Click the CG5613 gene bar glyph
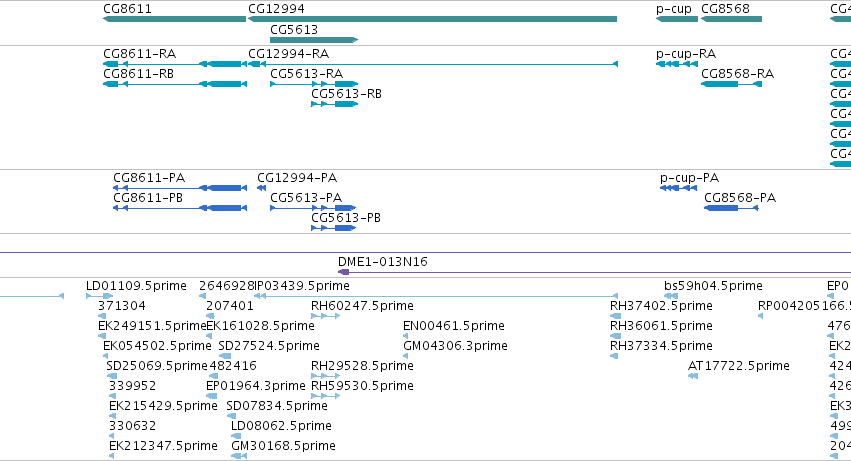851x461 pixels. pos(314,40)
